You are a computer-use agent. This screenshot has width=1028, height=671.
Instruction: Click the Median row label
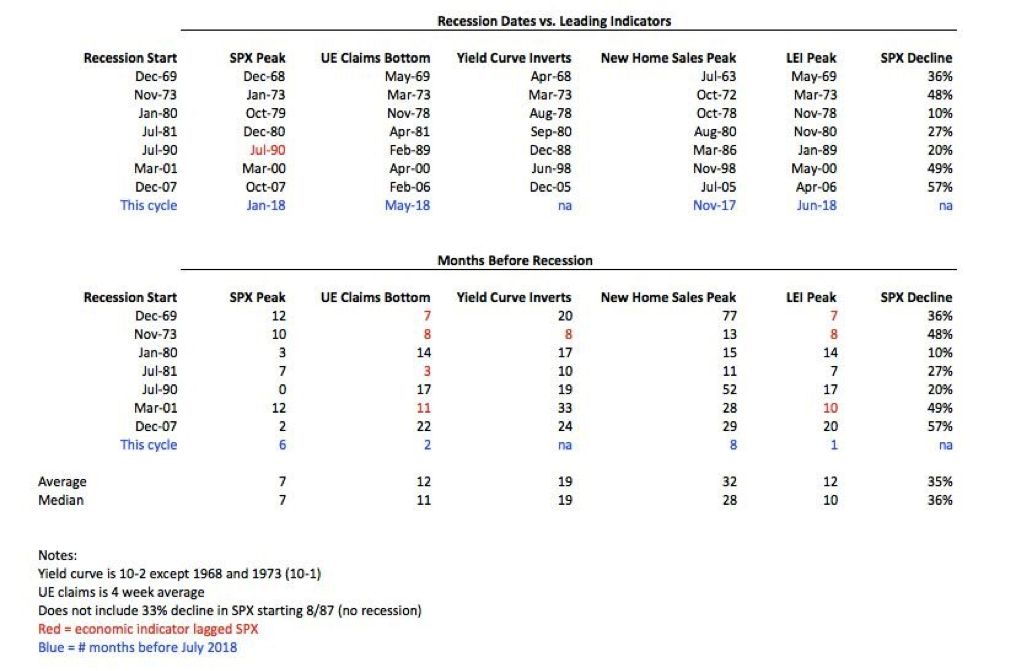point(61,500)
